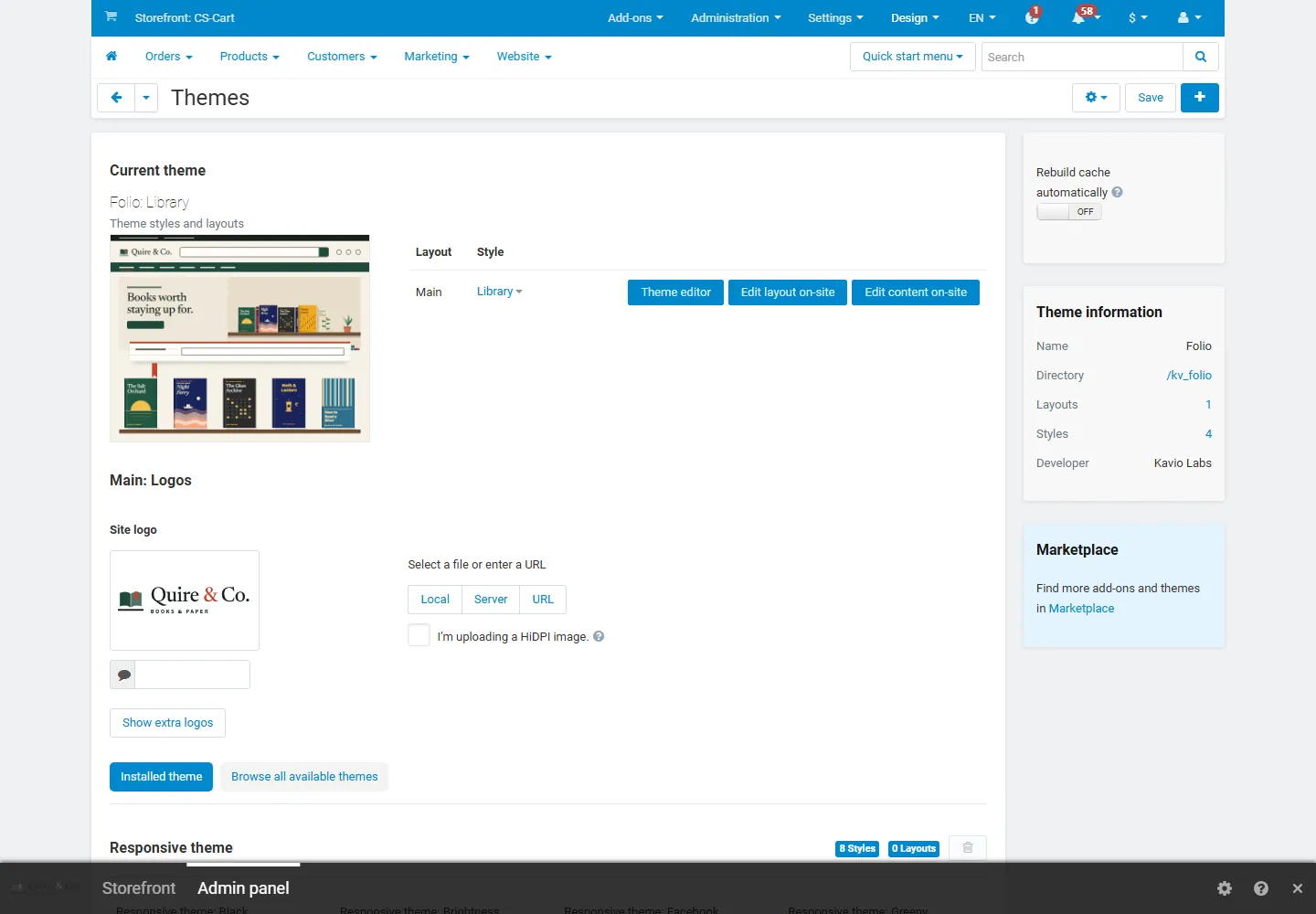Open the Marketing menu
This screenshot has width=1316, height=914.
click(x=437, y=57)
